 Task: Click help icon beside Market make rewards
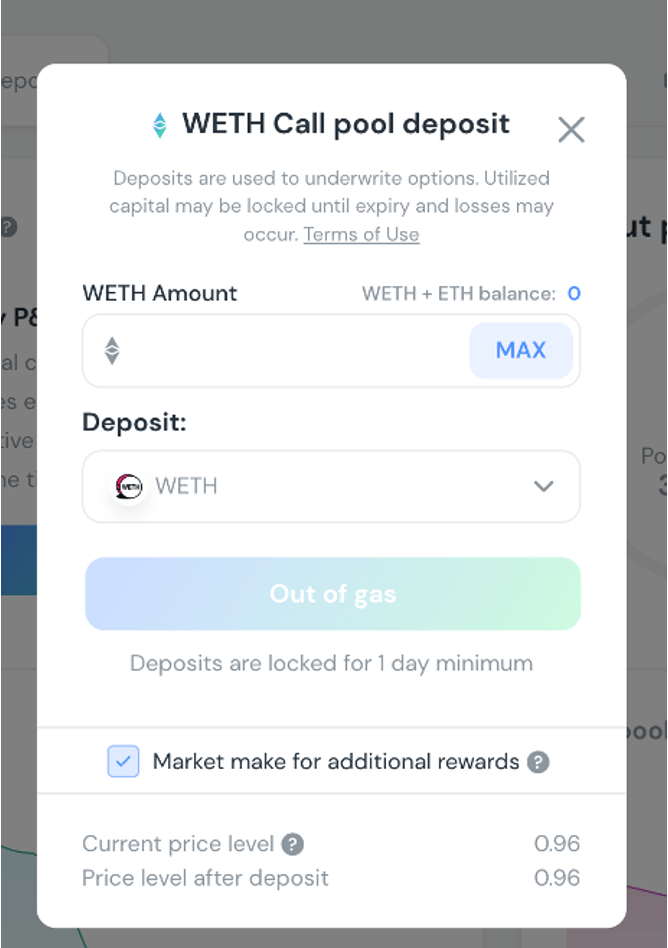(x=538, y=762)
